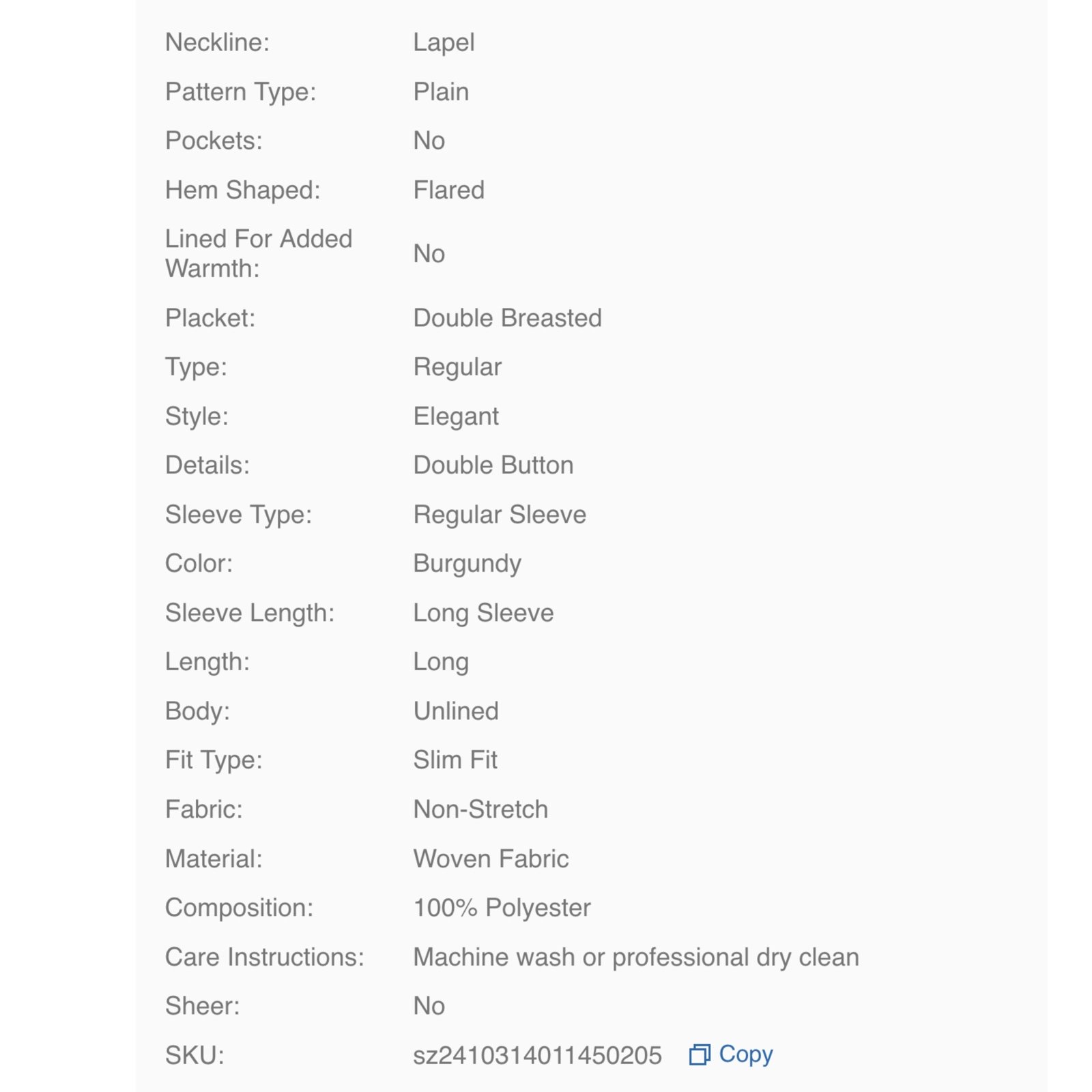This screenshot has height=1092, width=1092.
Task: Click the Neckline label
Action: coord(217,42)
